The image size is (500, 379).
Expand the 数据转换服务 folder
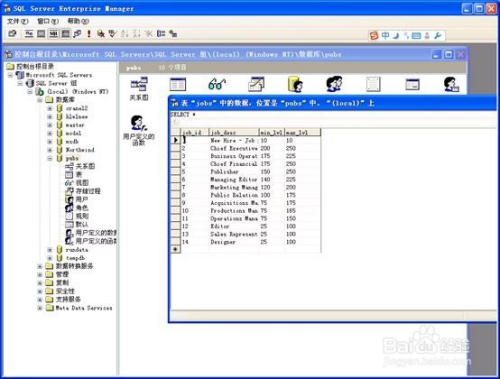pos(40,266)
